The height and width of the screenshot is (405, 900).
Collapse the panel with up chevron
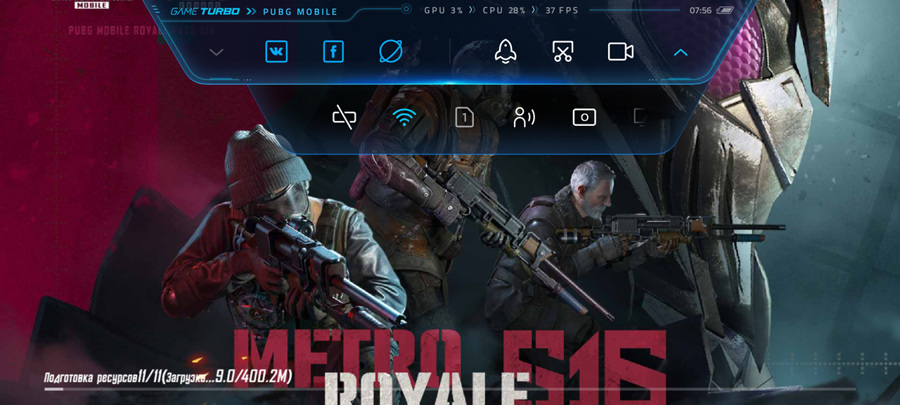point(680,52)
